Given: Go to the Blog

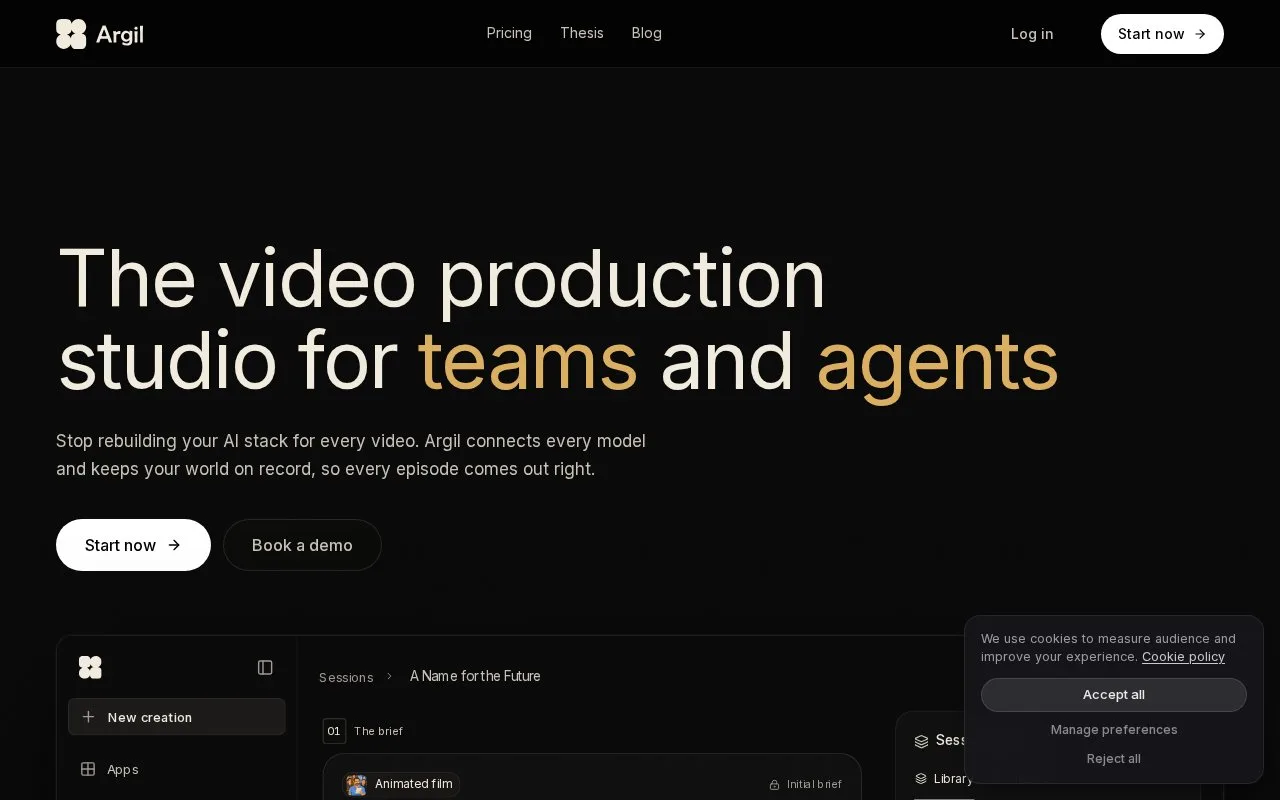Looking at the screenshot, I should pyautogui.click(x=647, y=33).
